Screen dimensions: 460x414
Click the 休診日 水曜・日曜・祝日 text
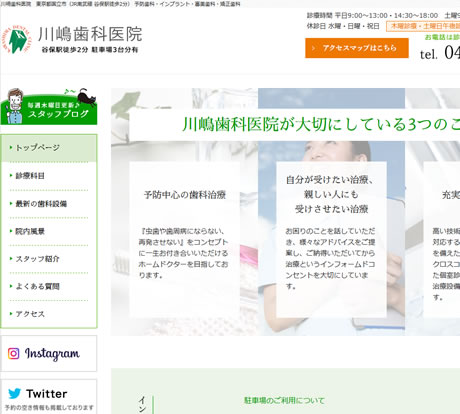pyautogui.click(x=343, y=26)
